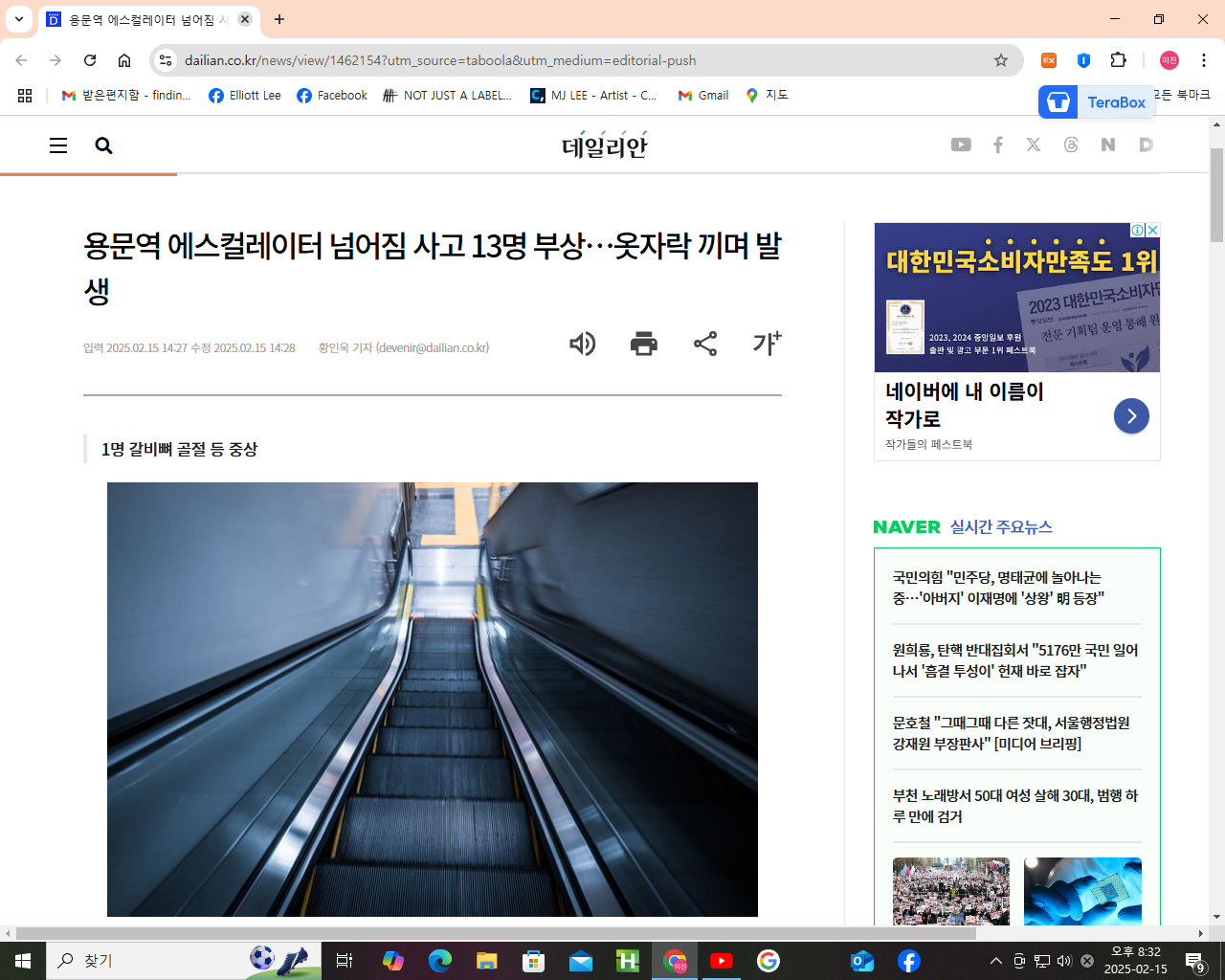Open the protest crowd news thumbnail
1225x980 pixels.
[x=951, y=891]
